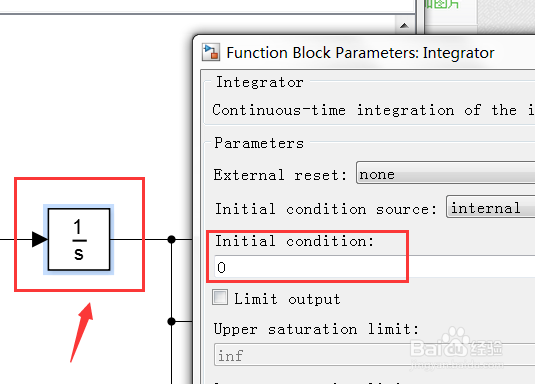Click the lower signal branch junction dot

coord(172,321)
